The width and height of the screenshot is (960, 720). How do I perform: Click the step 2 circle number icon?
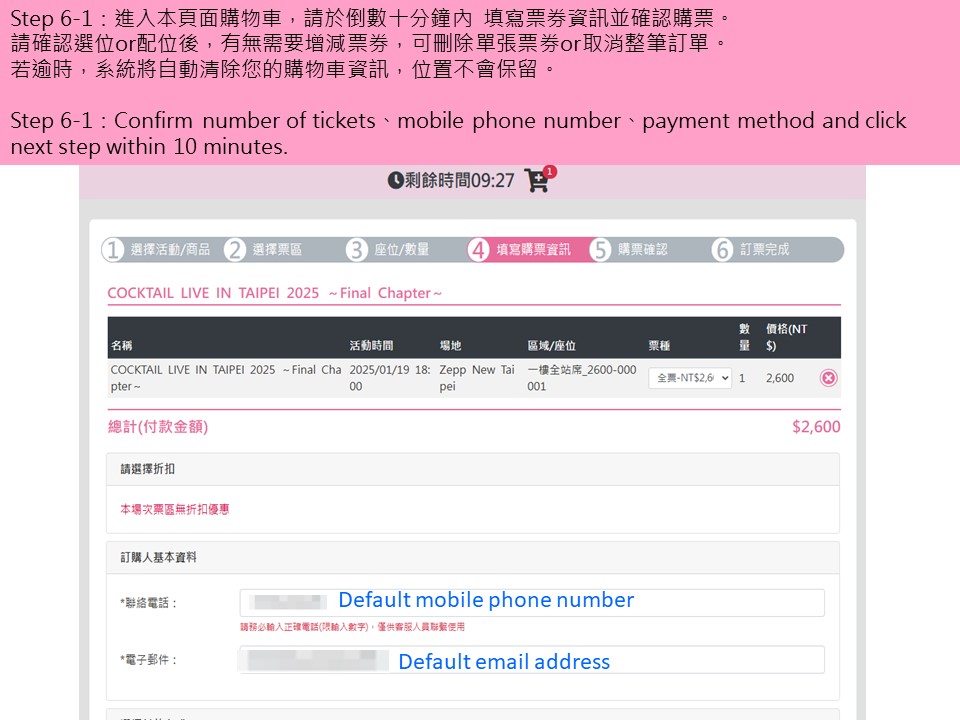pyautogui.click(x=235, y=250)
